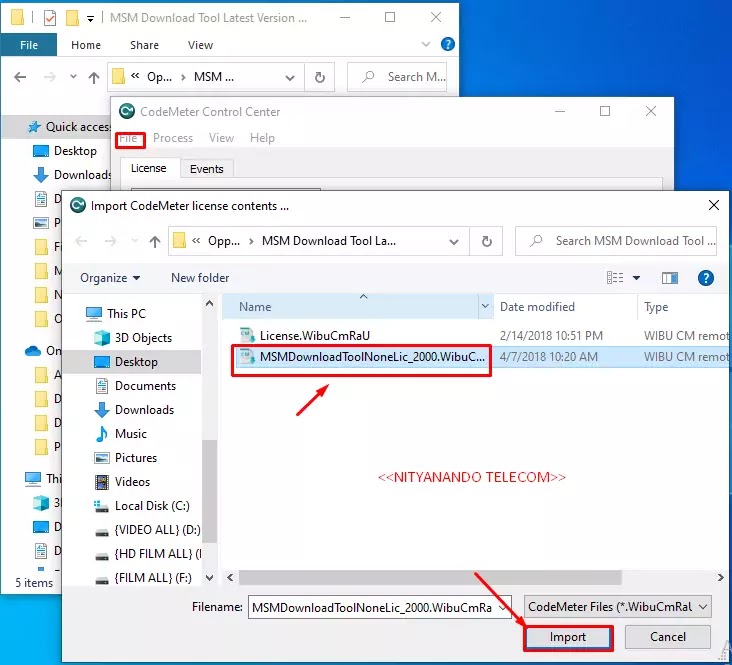Open CodeMeter Help menu
Viewport: 732px width, 665px height.
click(262, 138)
